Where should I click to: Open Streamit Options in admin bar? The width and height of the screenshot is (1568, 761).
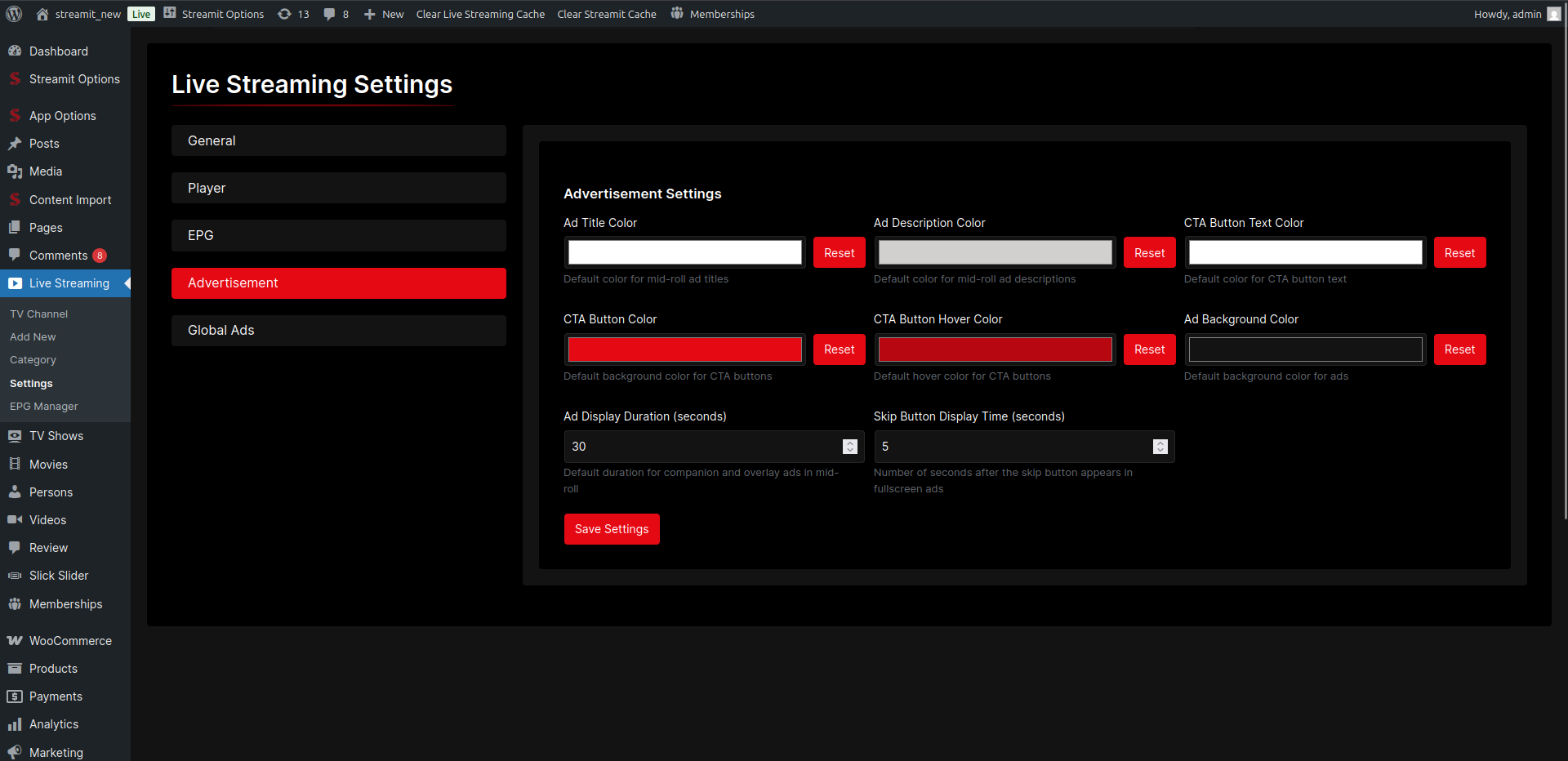214,14
